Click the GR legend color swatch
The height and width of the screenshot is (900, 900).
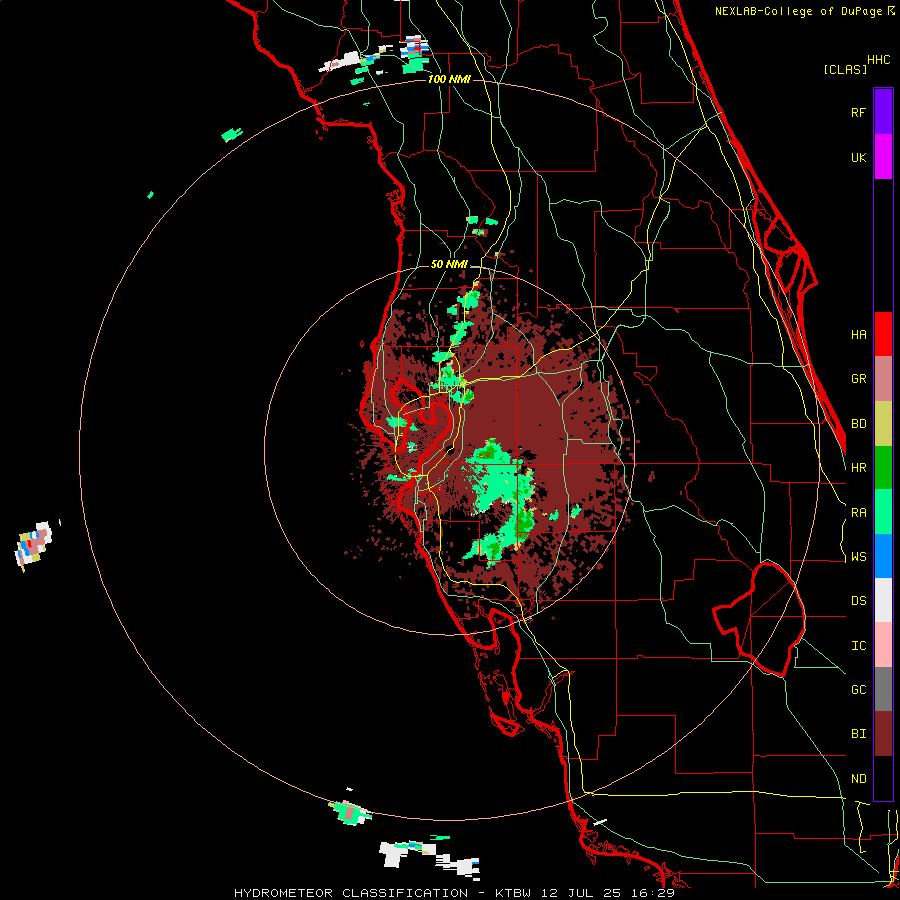(x=883, y=379)
